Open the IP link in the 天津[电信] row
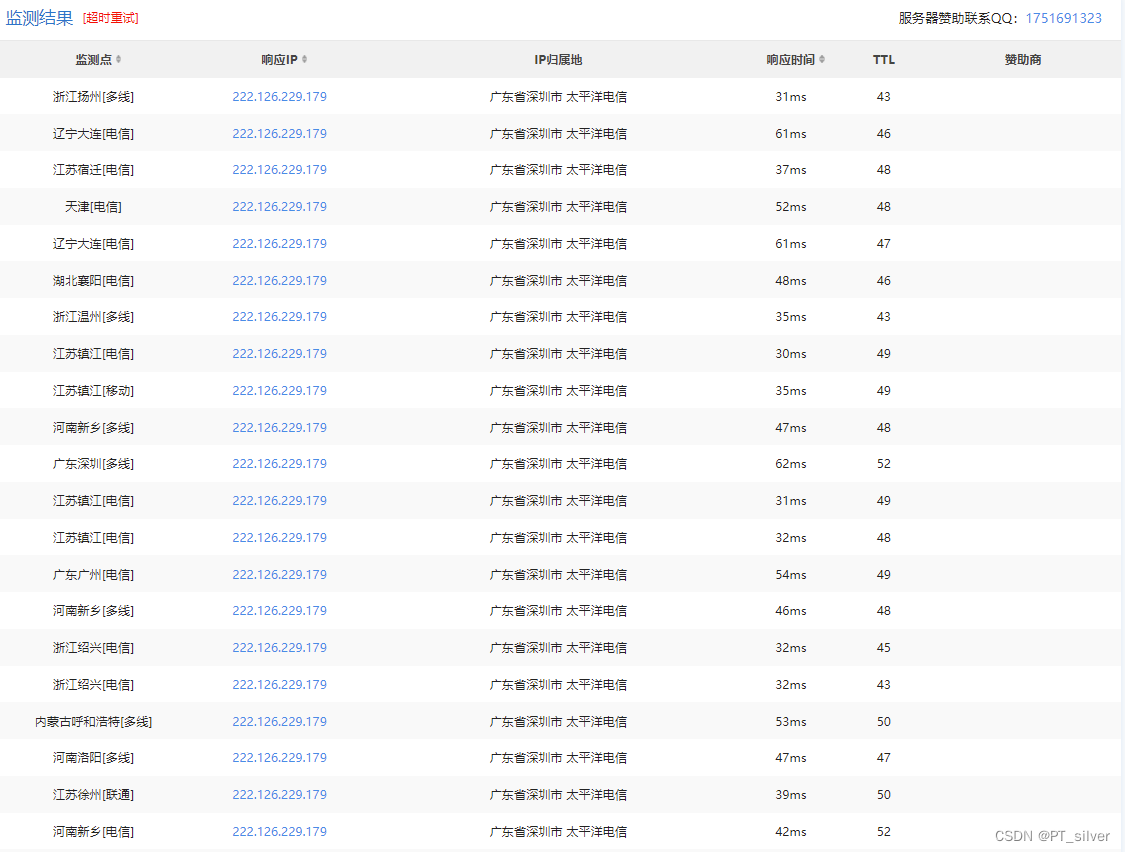The height and width of the screenshot is (852, 1125). tap(279, 207)
